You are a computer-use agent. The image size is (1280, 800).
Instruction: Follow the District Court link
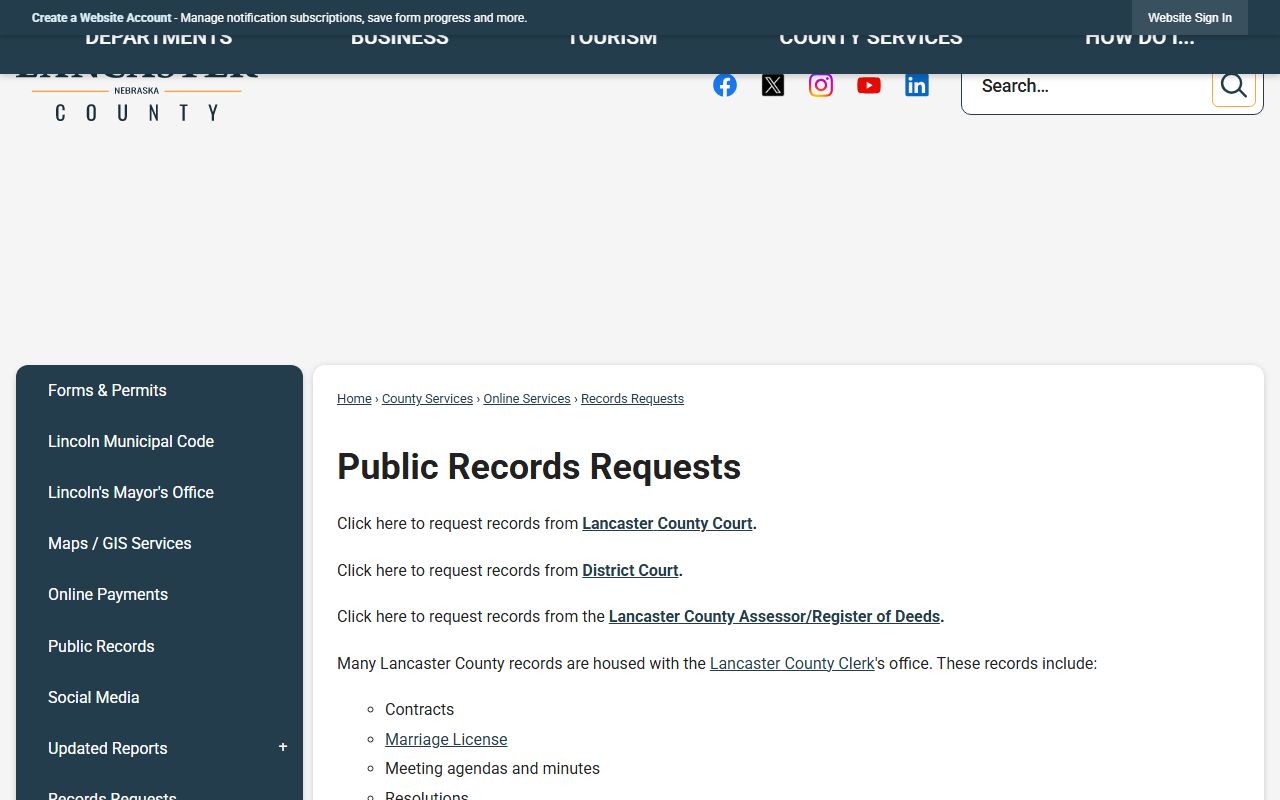tap(631, 571)
